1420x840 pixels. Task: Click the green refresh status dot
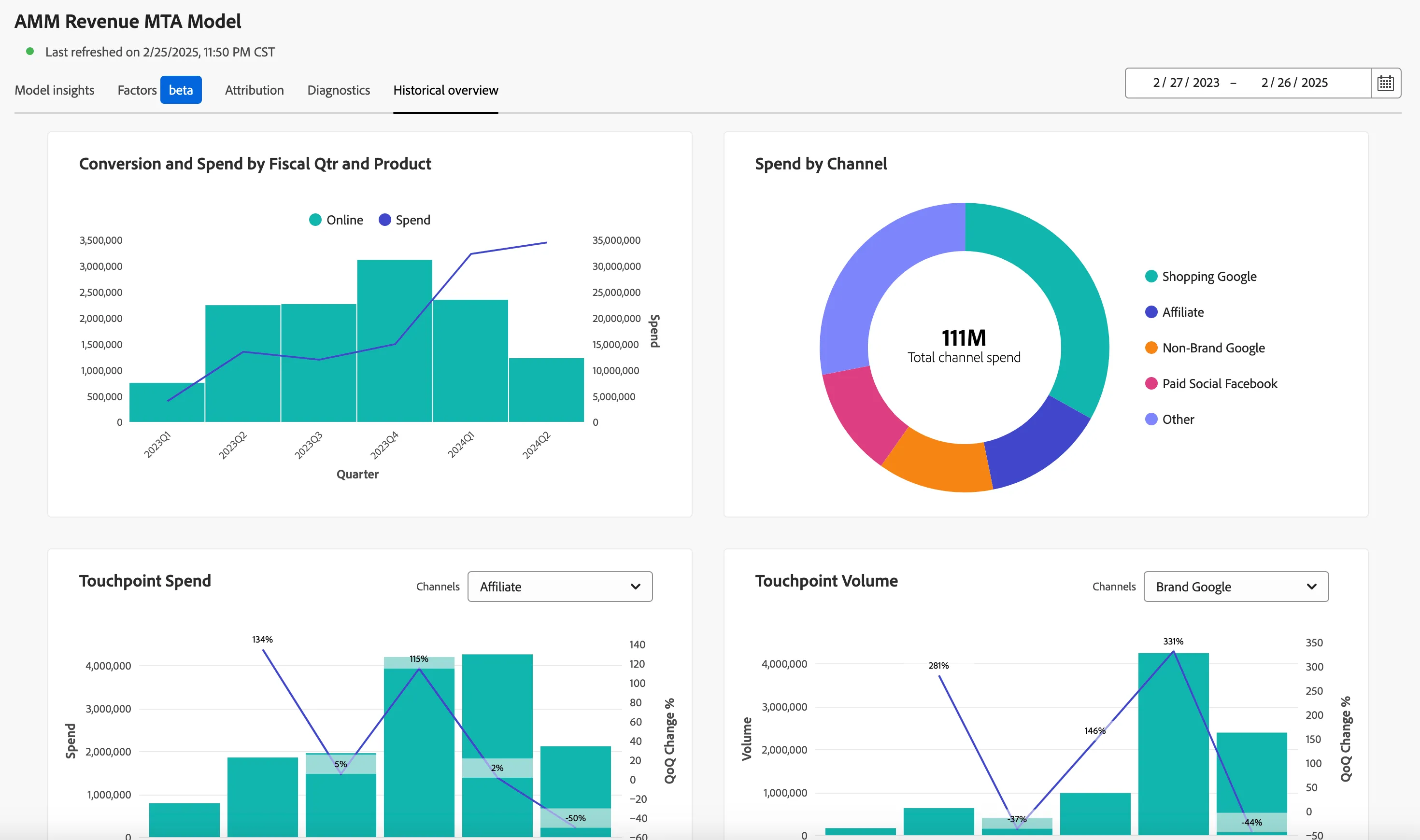(30, 52)
